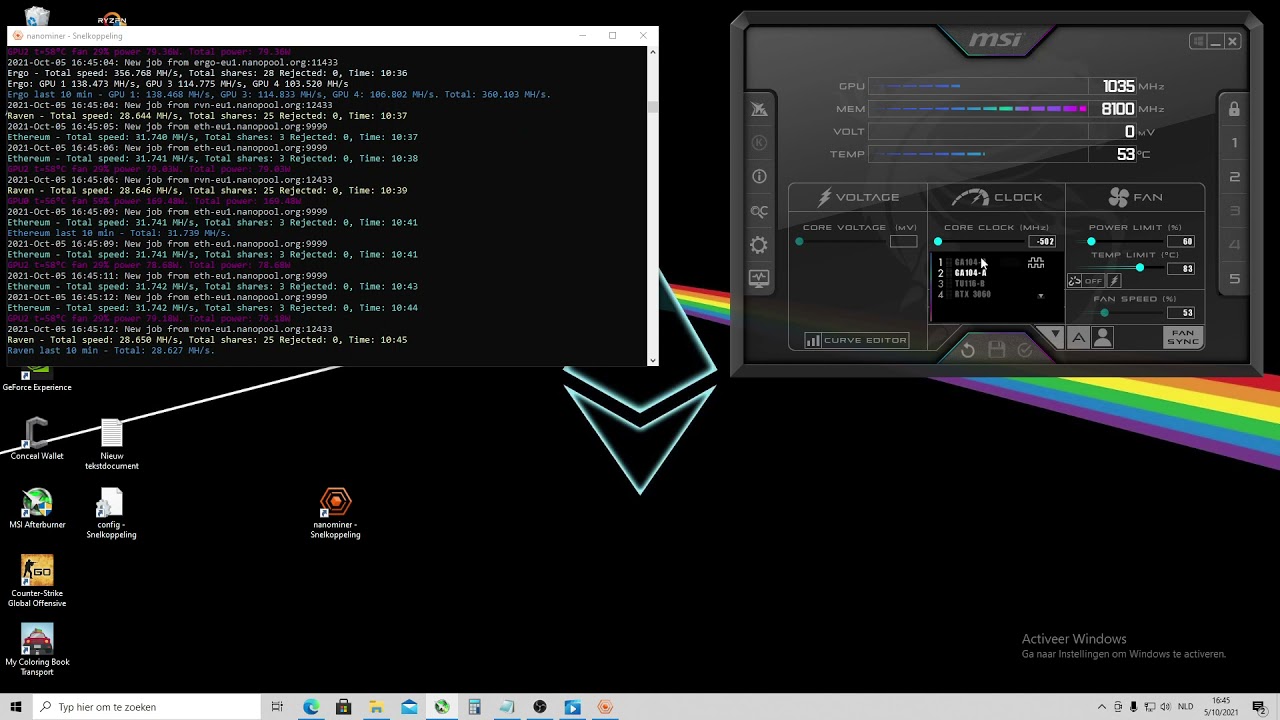Click the link icon beside OFF
The image size is (1280, 720).
click(1074, 281)
